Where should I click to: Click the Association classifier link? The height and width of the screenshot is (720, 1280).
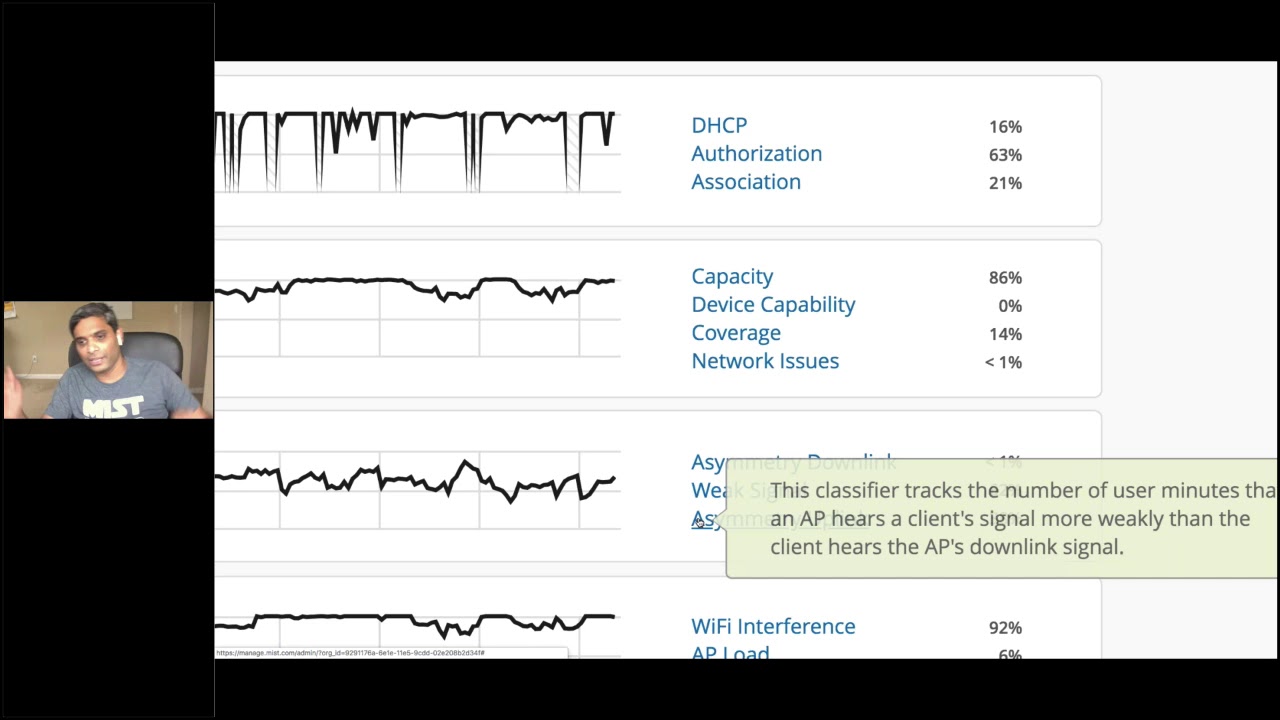746,181
